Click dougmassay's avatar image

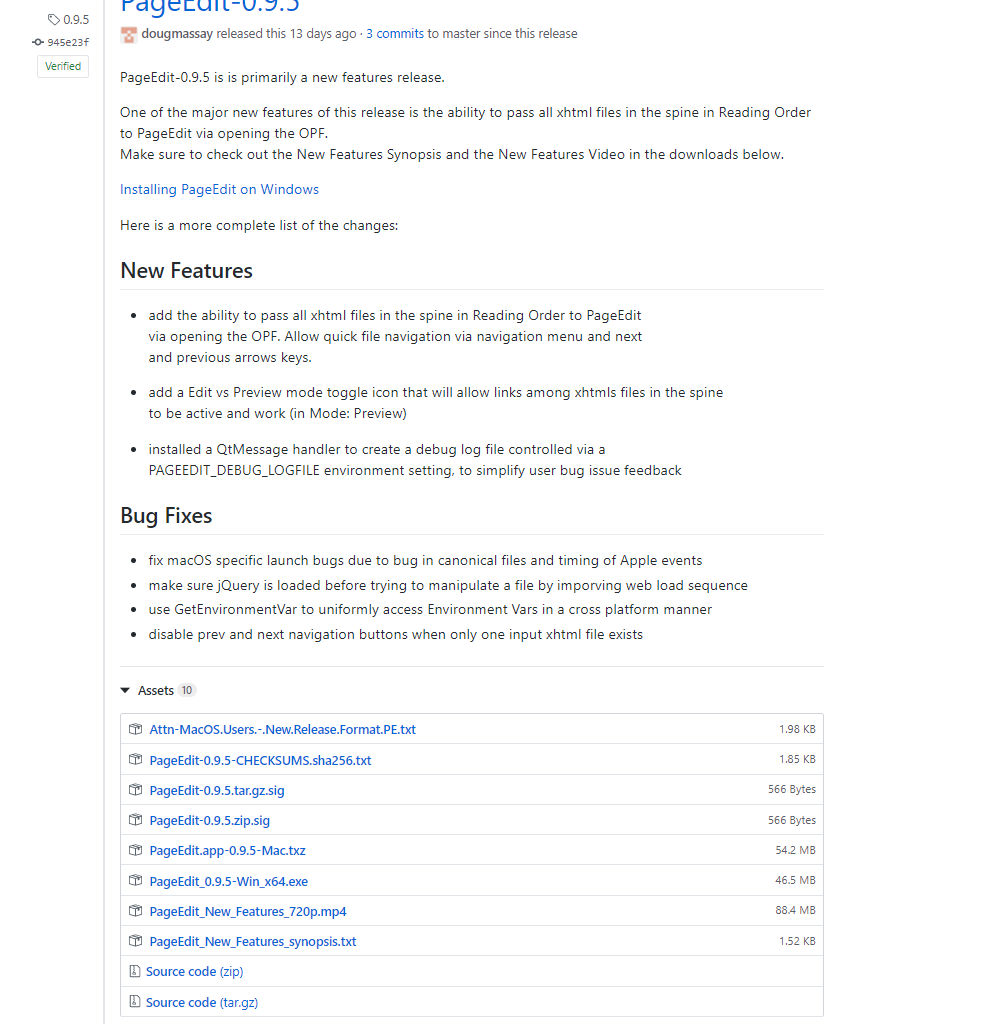pyautogui.click(x=129, y=34)
